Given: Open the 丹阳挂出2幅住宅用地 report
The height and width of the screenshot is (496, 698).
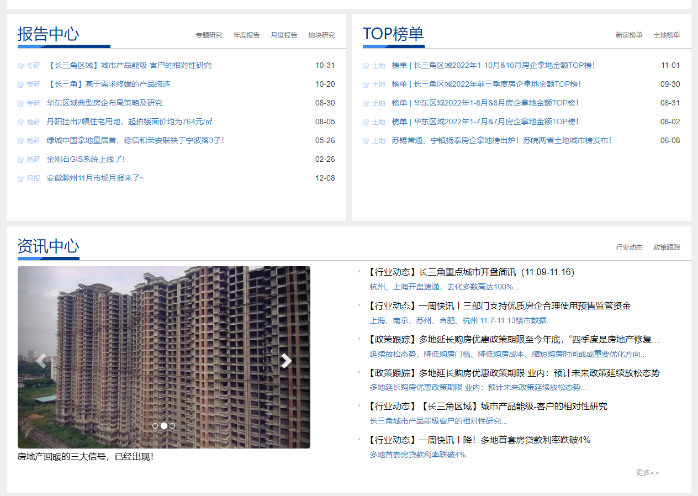Looking at the screenshot, I should click(x=130, y=122).
